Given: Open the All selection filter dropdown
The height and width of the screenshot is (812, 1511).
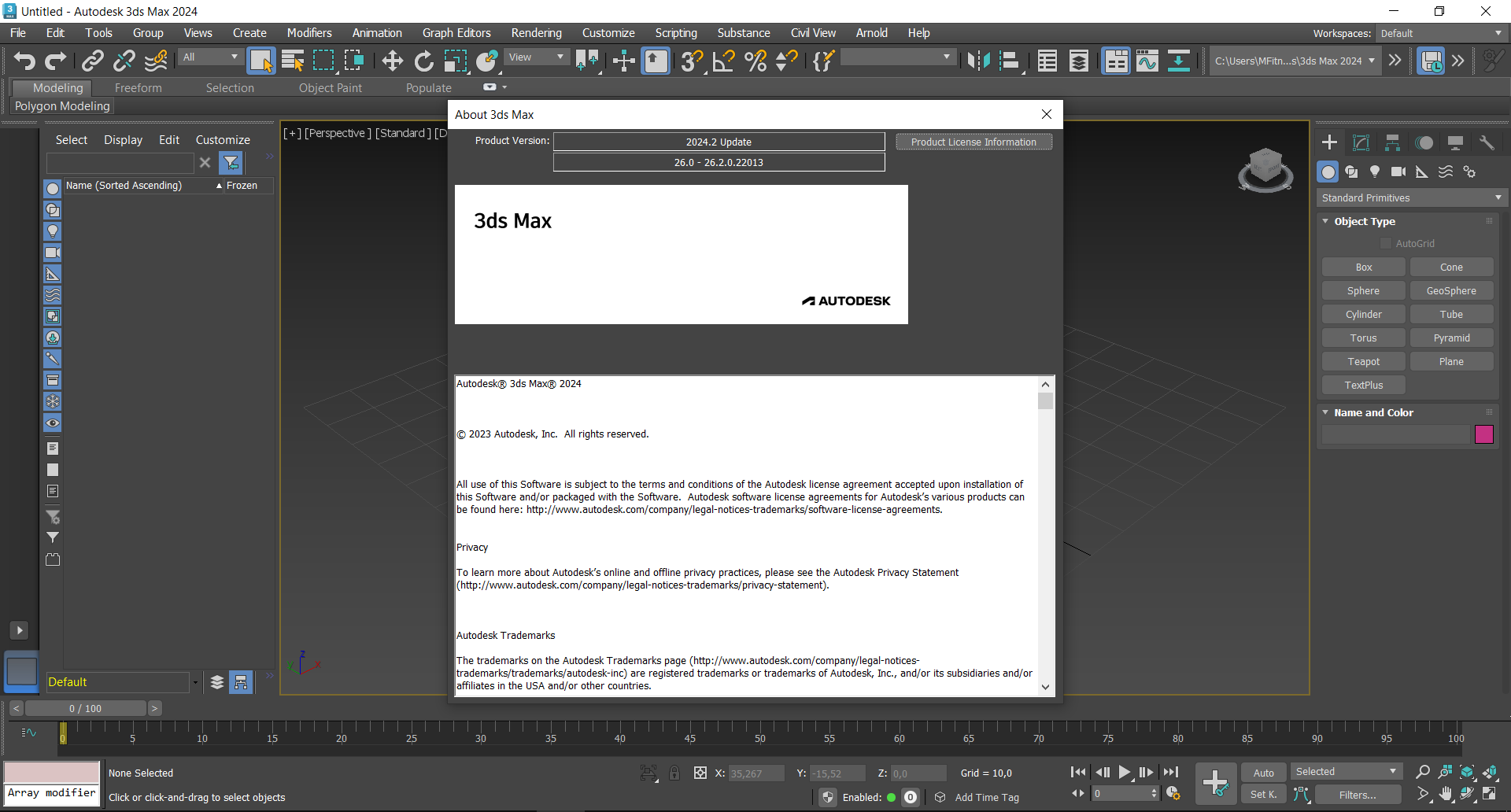Looking at the screenshot, I should tap(209, 57).
